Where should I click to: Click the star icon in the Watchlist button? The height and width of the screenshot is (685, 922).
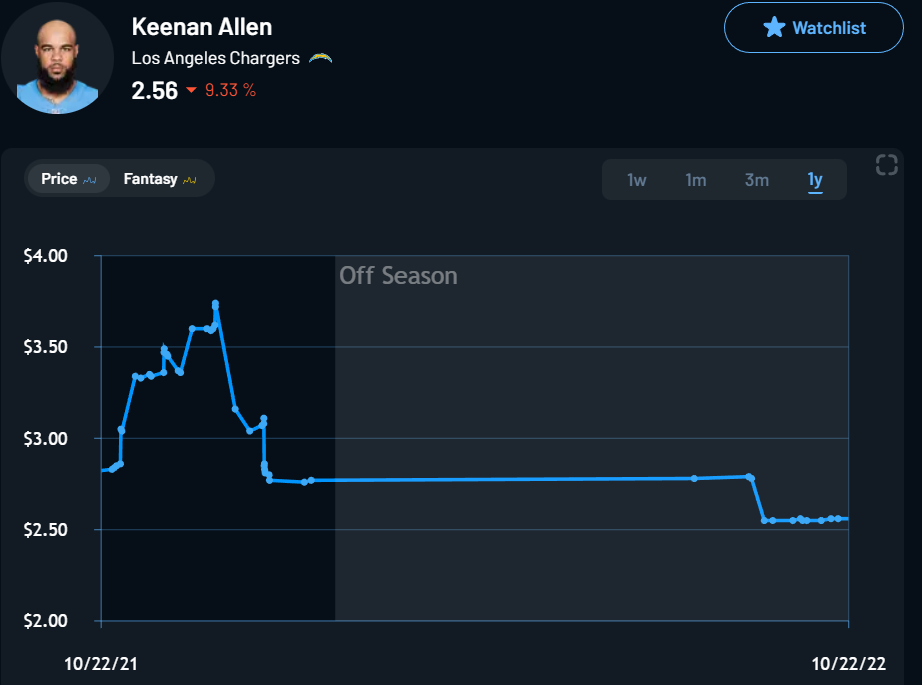click(774, 27)
